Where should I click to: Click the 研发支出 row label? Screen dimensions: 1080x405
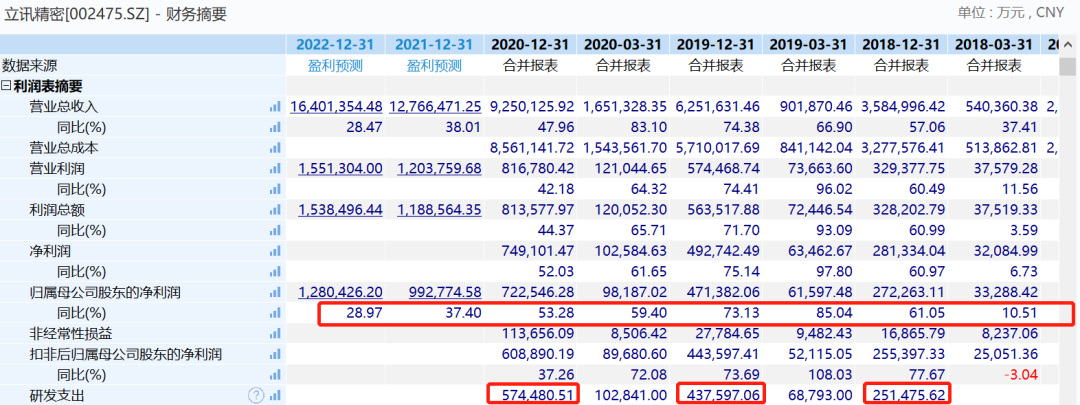(56, 396)
